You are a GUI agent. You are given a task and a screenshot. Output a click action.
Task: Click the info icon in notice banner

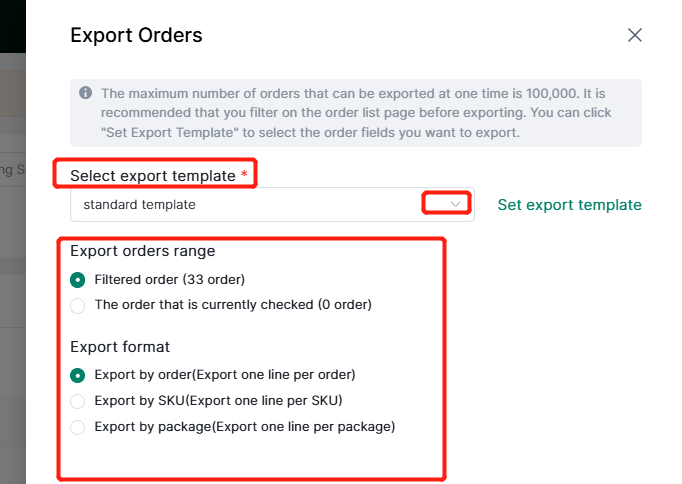[x=86, y=93]
